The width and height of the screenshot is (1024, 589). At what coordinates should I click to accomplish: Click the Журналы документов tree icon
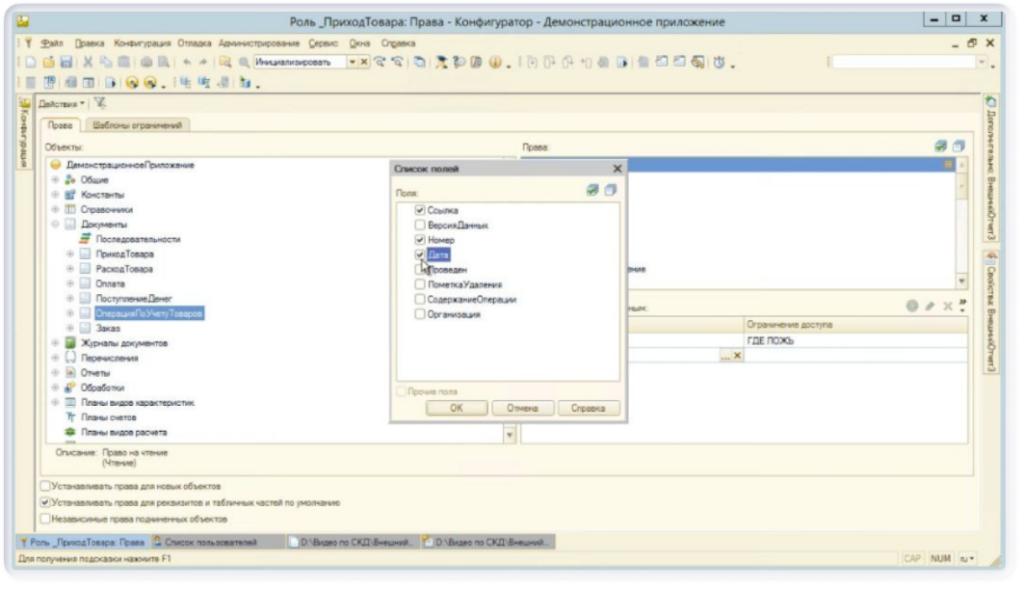(x=72, y=343)
